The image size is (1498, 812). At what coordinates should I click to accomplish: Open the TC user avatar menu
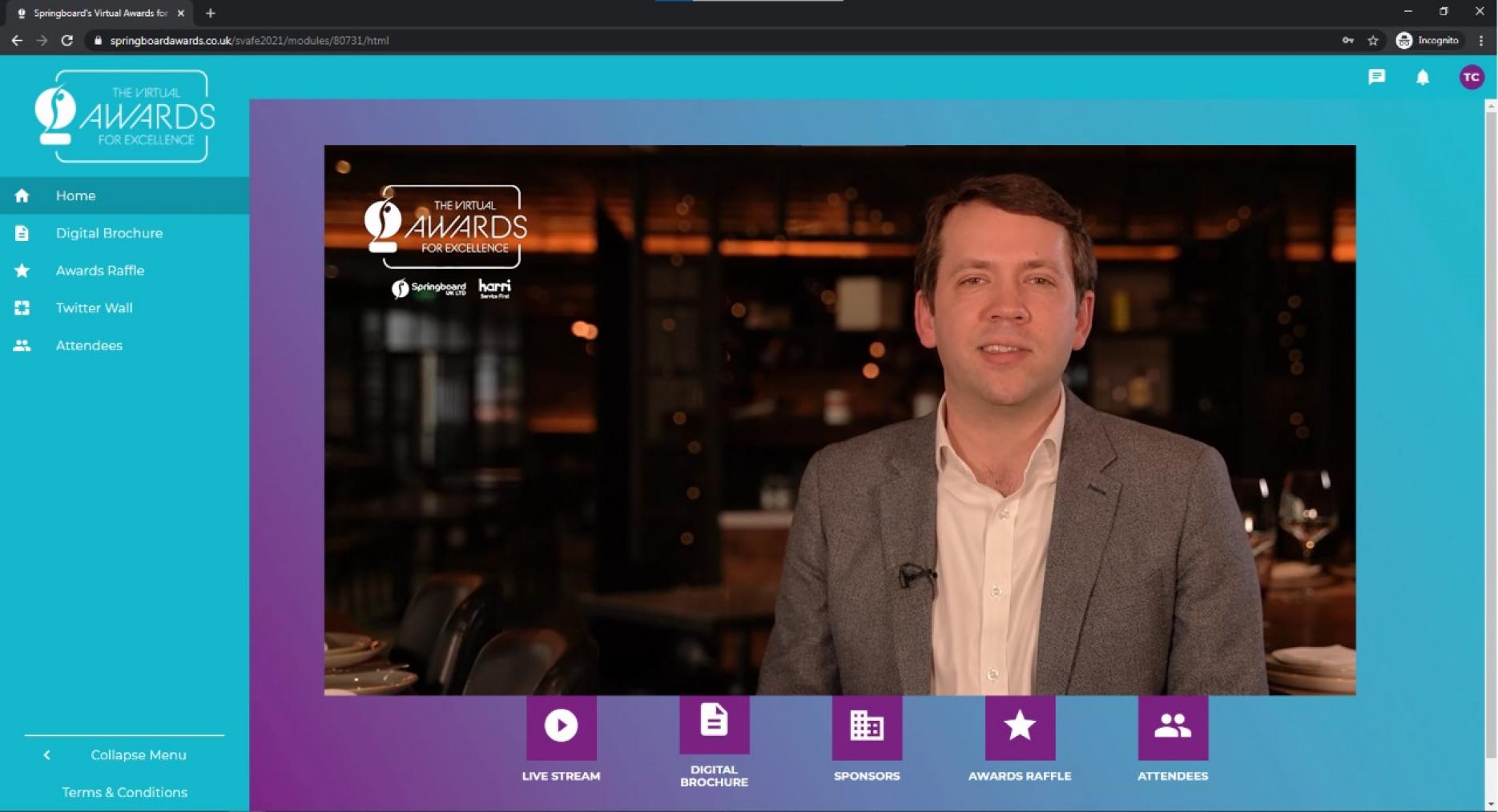[x=1472, y=77]
